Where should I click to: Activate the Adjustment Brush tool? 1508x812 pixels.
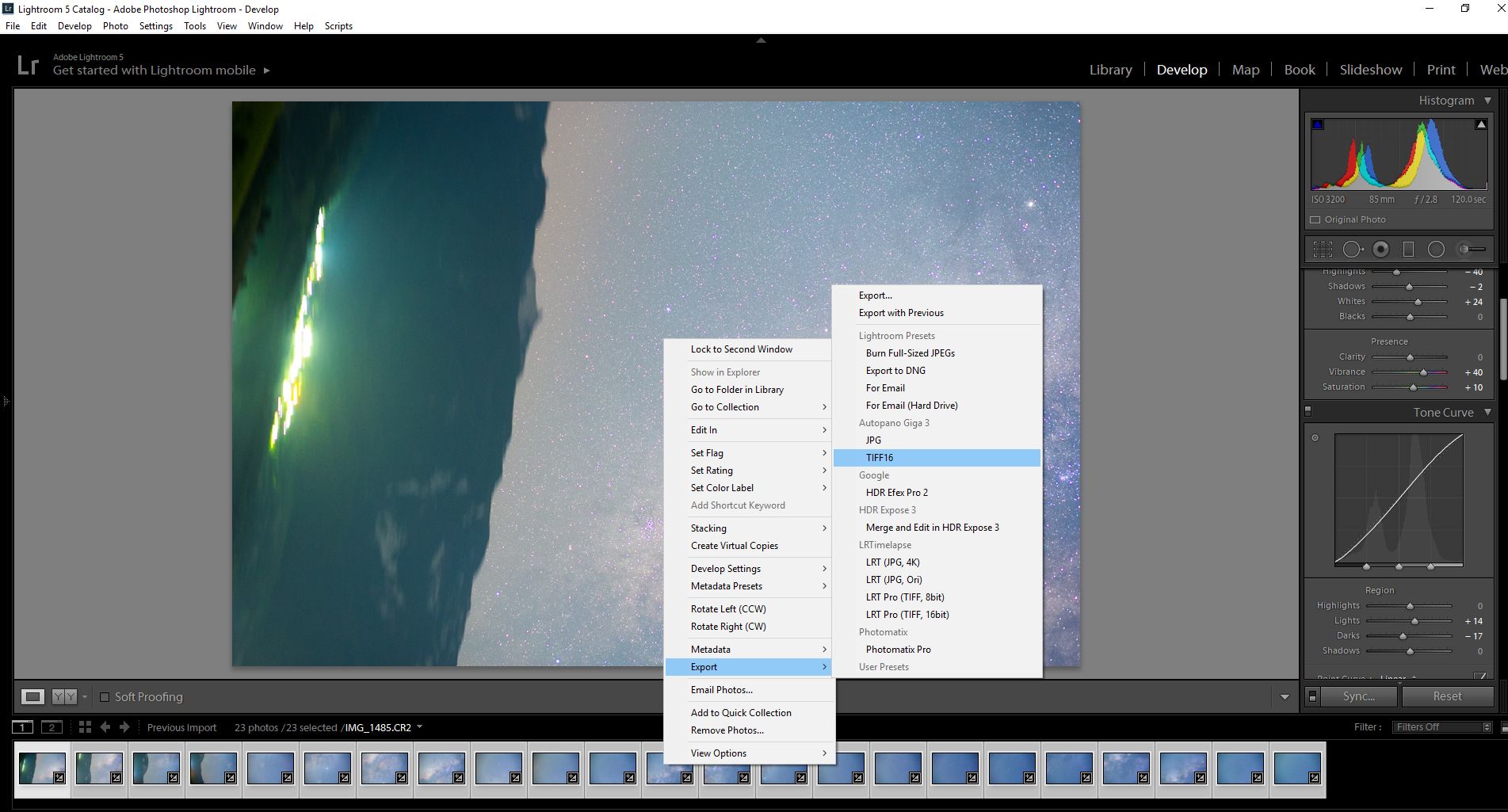point(1471,250)
